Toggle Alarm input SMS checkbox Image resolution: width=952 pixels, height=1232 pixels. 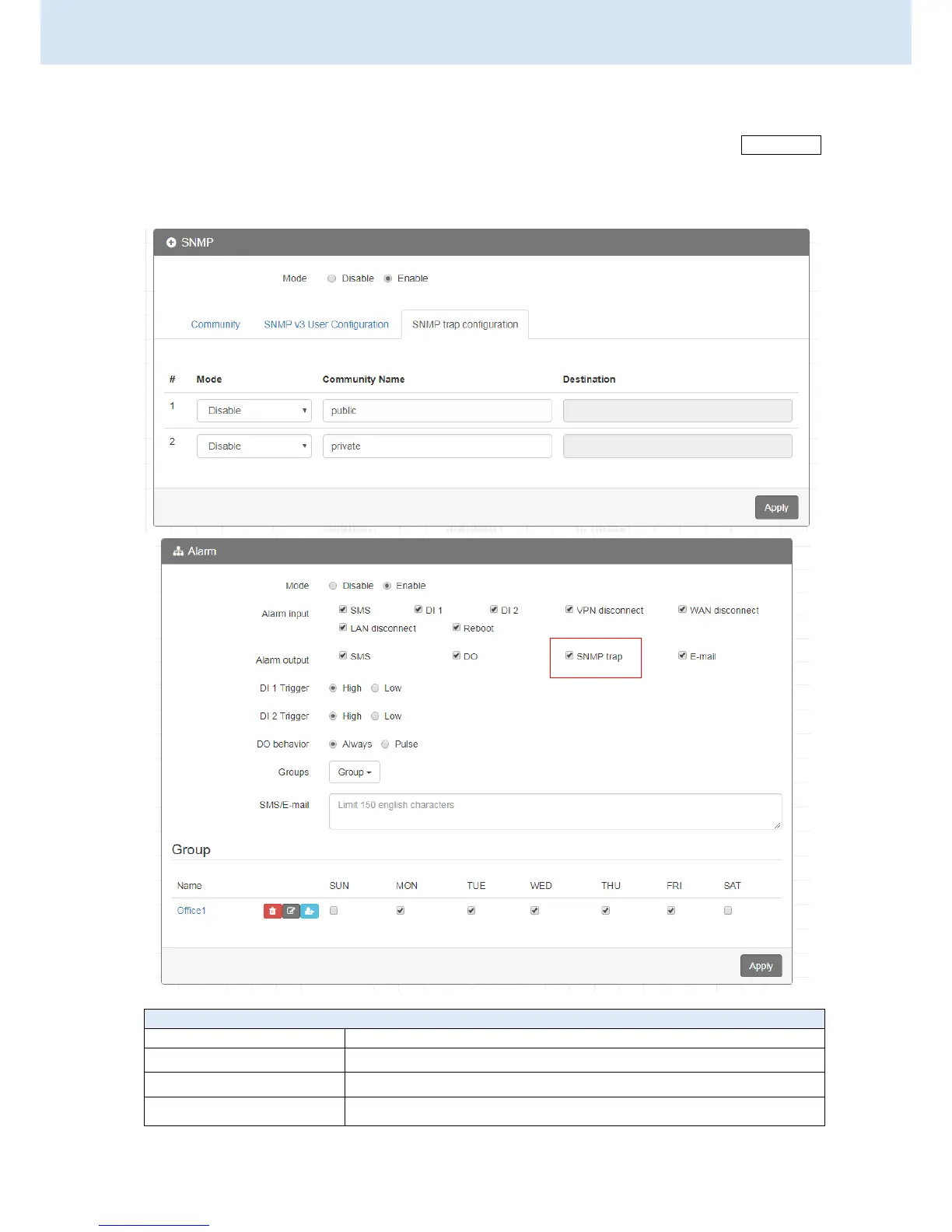(x=343, y=610)
